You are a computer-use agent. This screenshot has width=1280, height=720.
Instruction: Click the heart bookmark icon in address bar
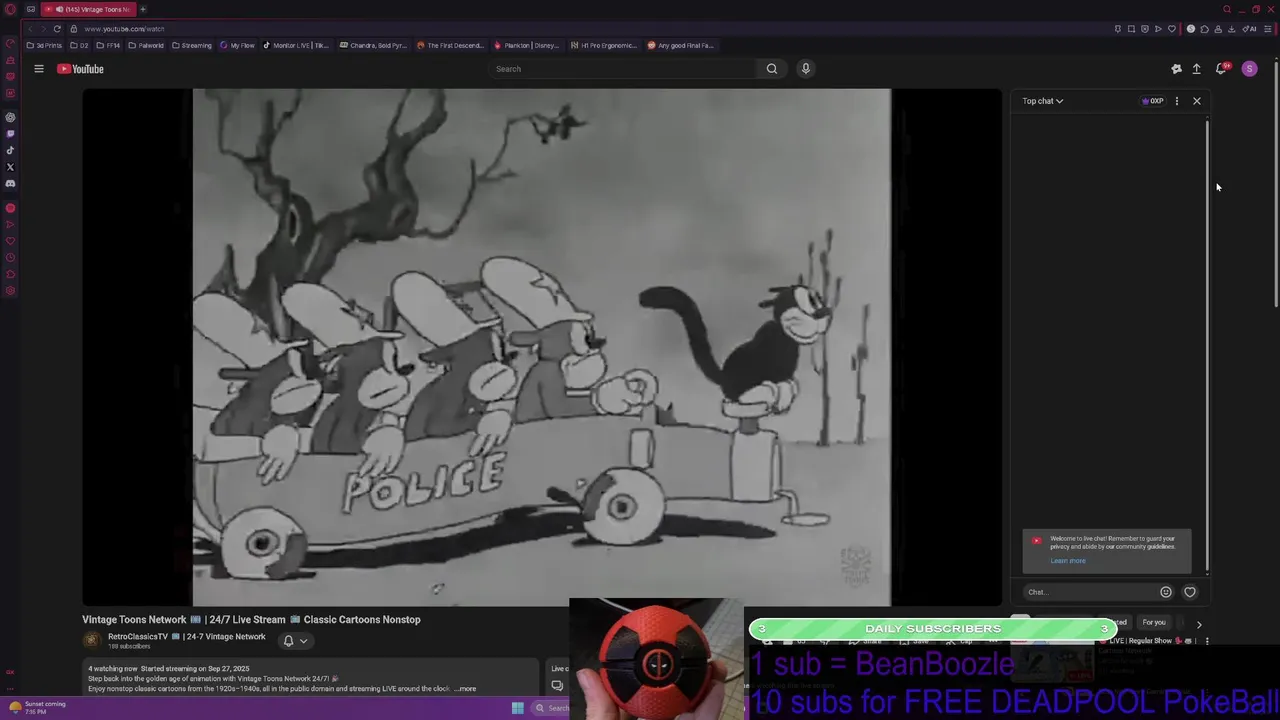click(x=1172, y=29)
